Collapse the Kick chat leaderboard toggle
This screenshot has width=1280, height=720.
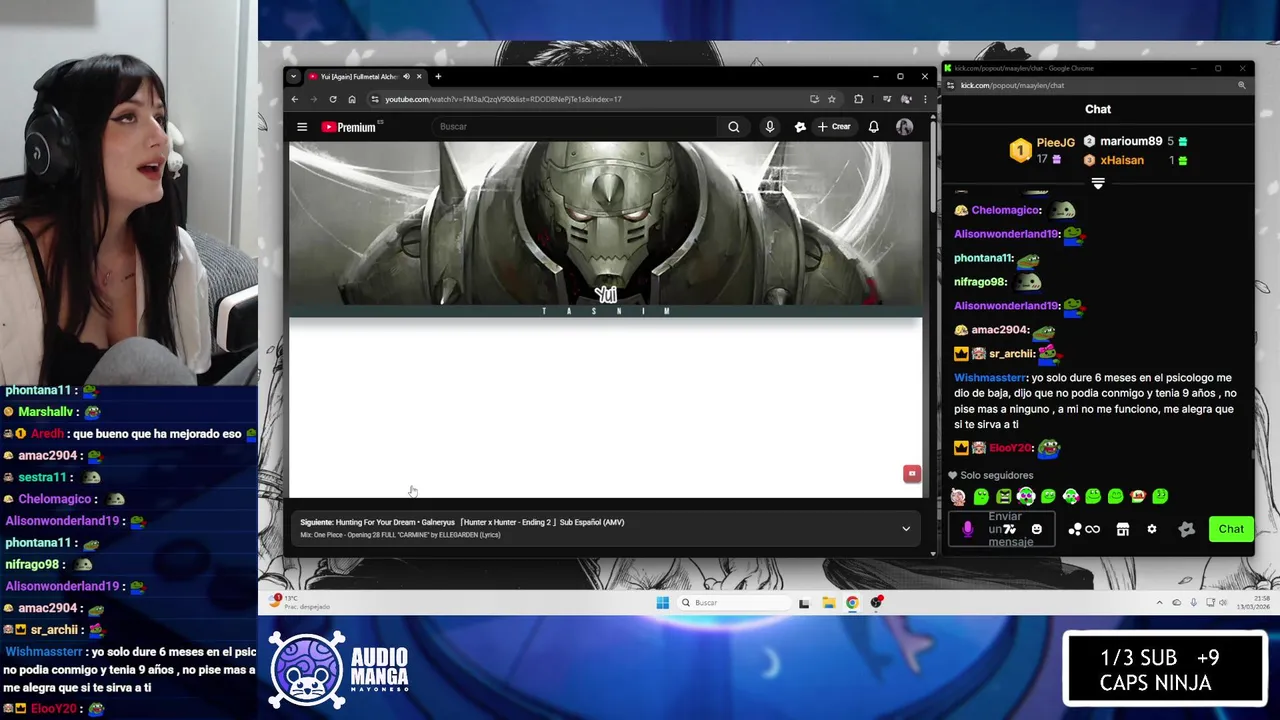tap(1098, 184)
